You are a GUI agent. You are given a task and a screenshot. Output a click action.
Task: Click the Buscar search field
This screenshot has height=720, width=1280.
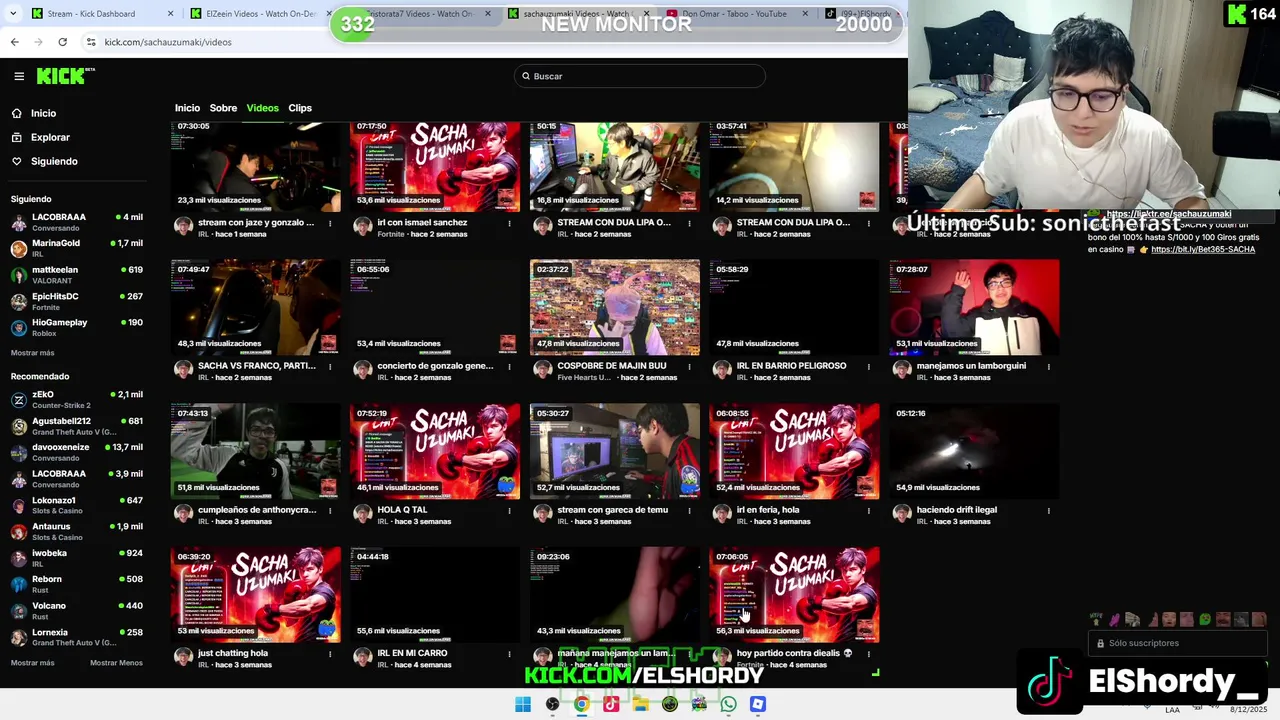(640, 76)
